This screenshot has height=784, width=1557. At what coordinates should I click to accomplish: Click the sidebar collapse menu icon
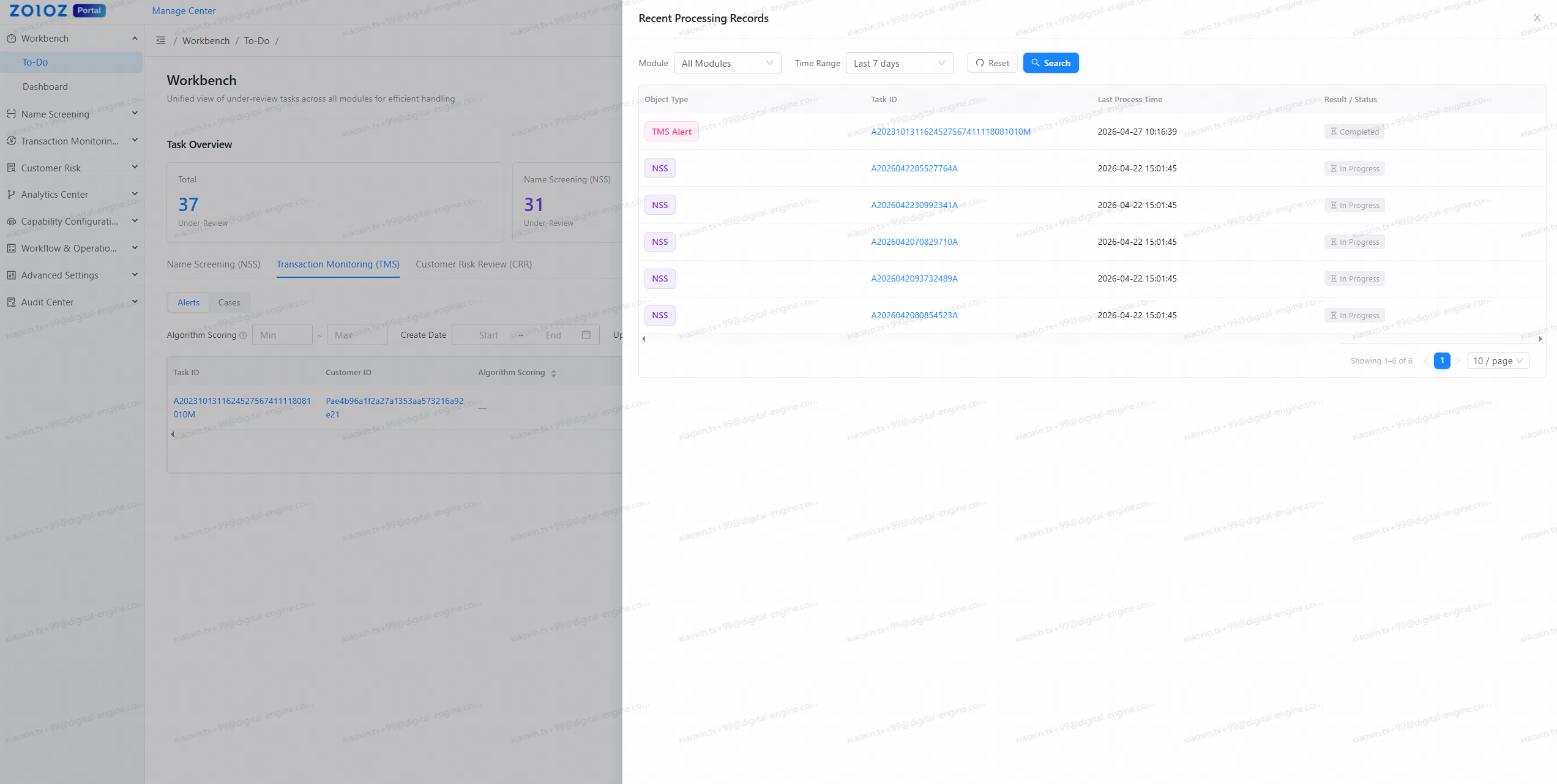point(161,40)
